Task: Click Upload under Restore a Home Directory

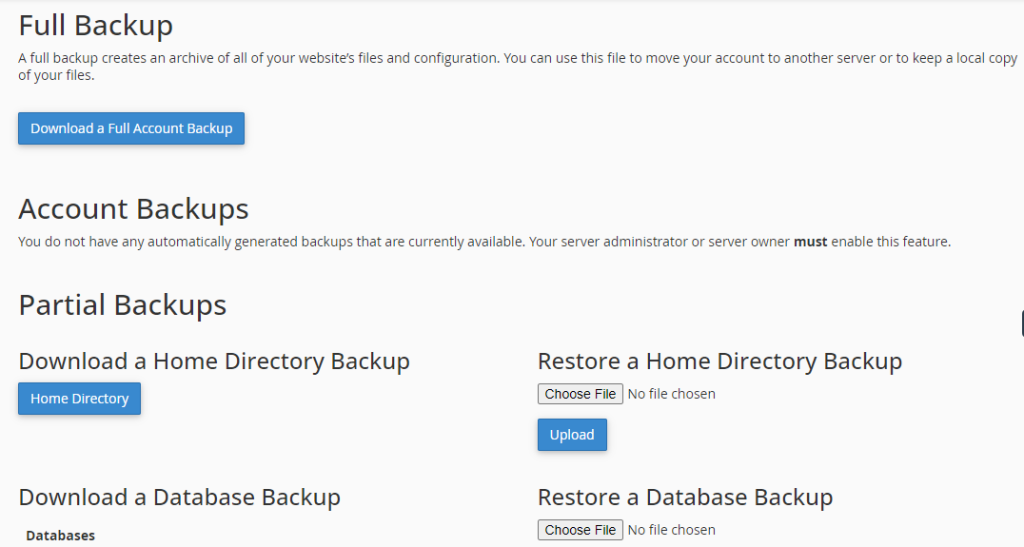Action: click(x=572, y=435)
